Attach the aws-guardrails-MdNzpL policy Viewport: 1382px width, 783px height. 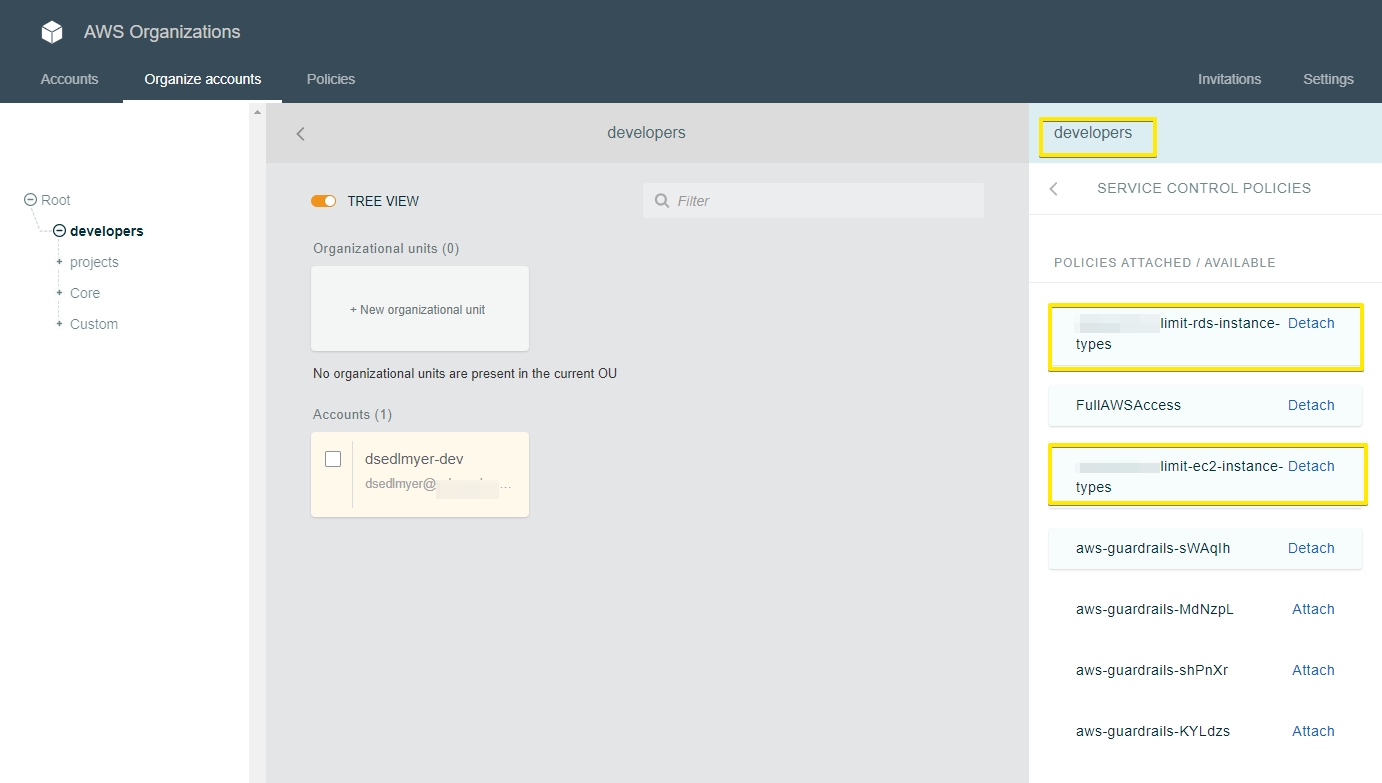[1313, 609]
